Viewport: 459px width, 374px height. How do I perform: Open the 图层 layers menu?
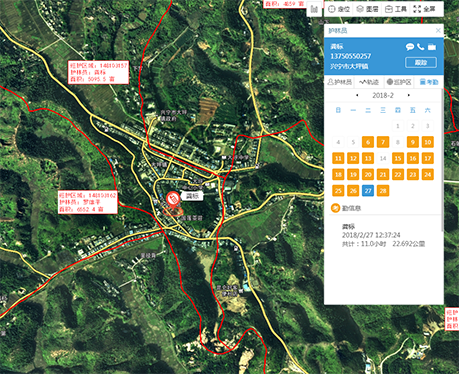tap(367, 9)
